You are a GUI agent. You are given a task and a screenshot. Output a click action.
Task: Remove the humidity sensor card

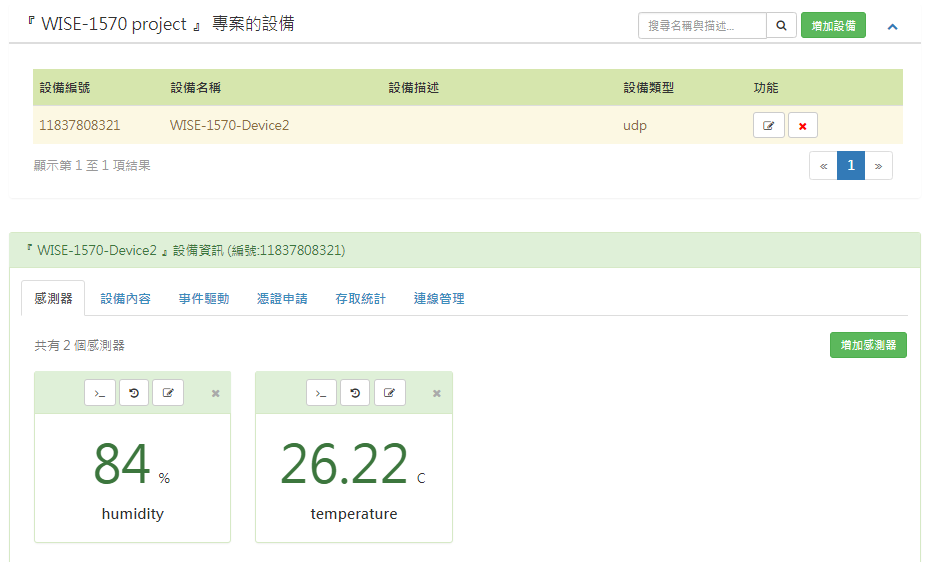[215, 393]
